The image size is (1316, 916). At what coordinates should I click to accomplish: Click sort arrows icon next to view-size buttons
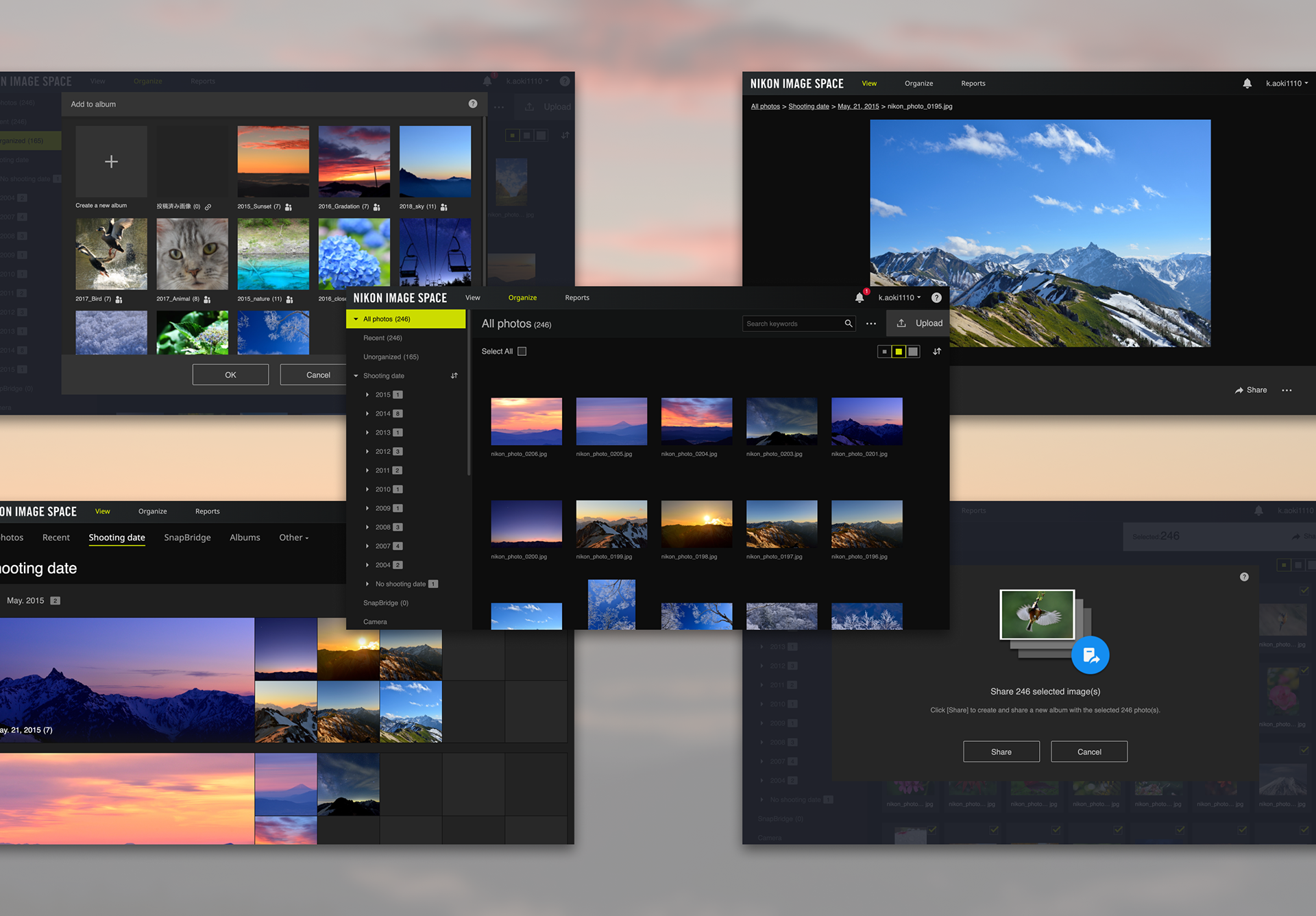(x=937, y=352)
